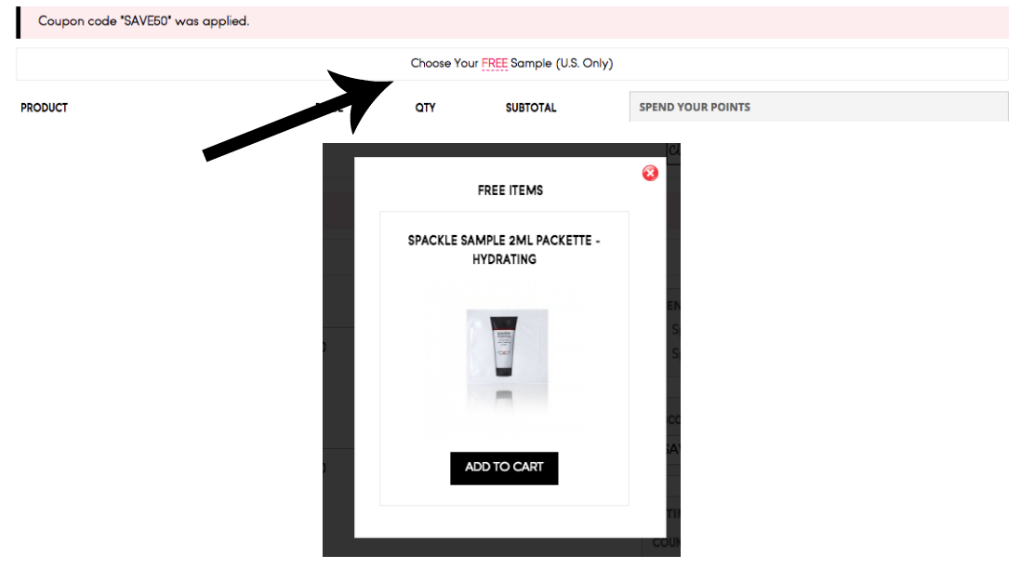Click the dark overlay beneath the popup

click(x=501, y=547)
